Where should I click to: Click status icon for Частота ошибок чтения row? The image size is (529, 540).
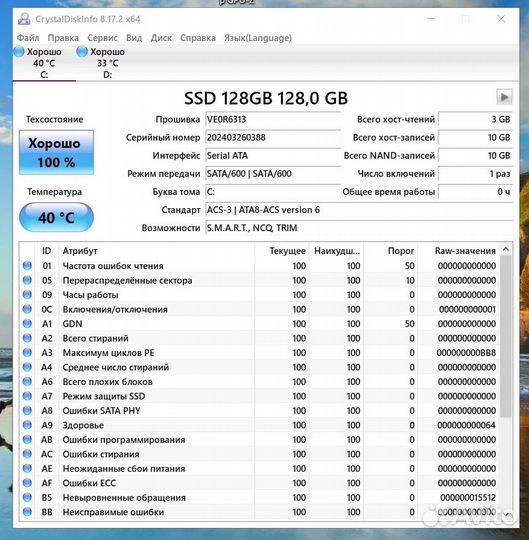27,266
